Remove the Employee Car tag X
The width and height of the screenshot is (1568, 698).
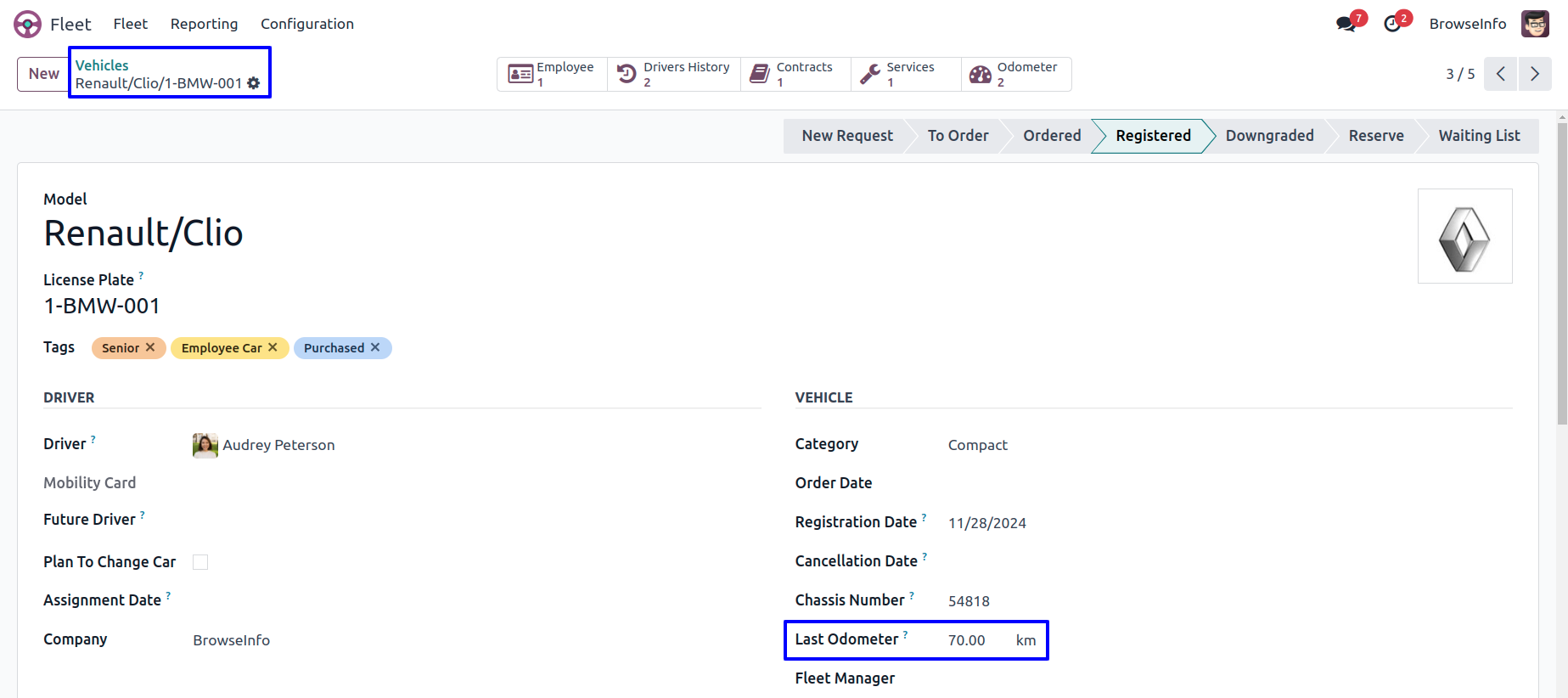(x=273, y=347)
